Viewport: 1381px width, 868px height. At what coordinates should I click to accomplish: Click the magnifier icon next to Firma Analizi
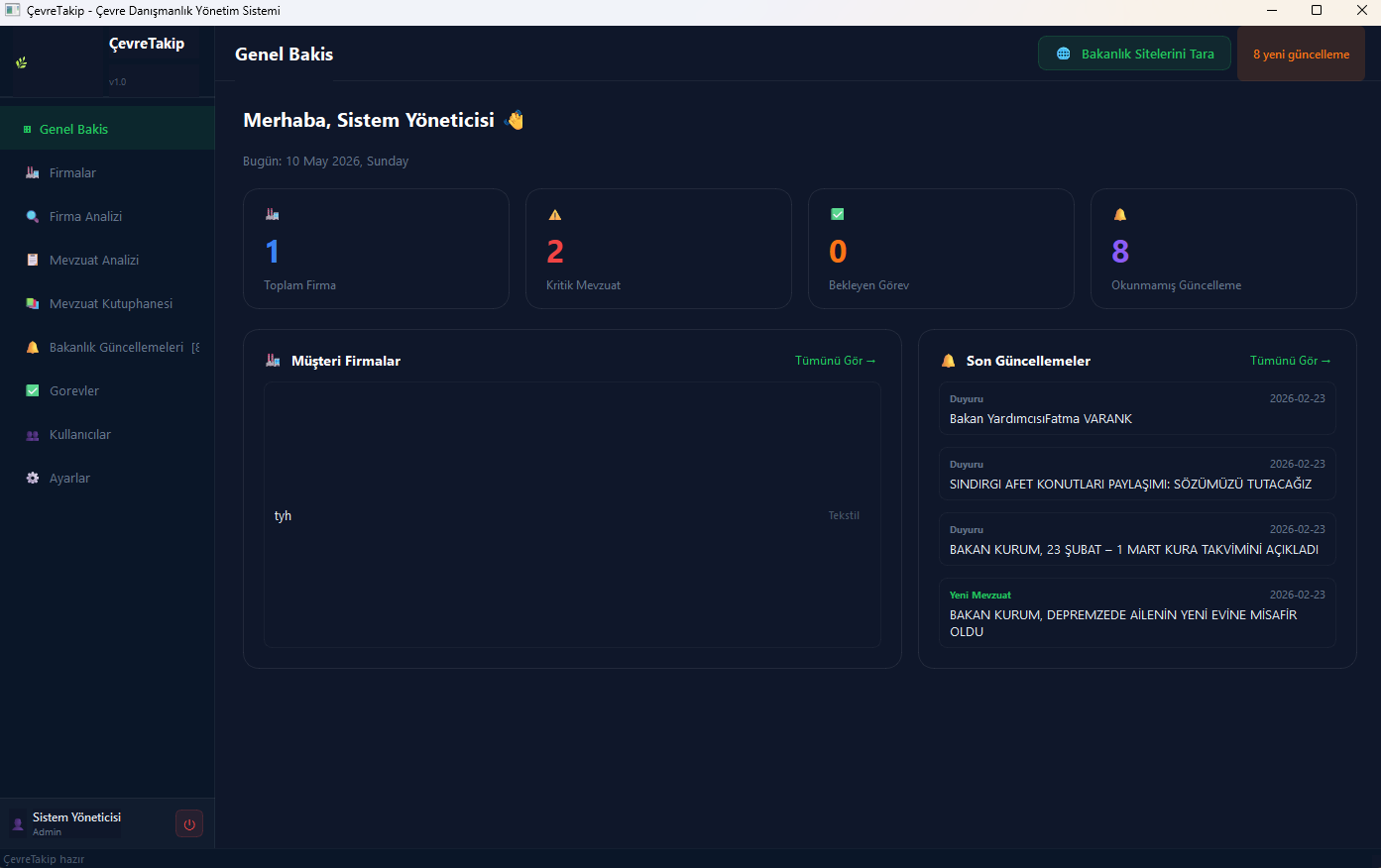click(x=33, y=216)
